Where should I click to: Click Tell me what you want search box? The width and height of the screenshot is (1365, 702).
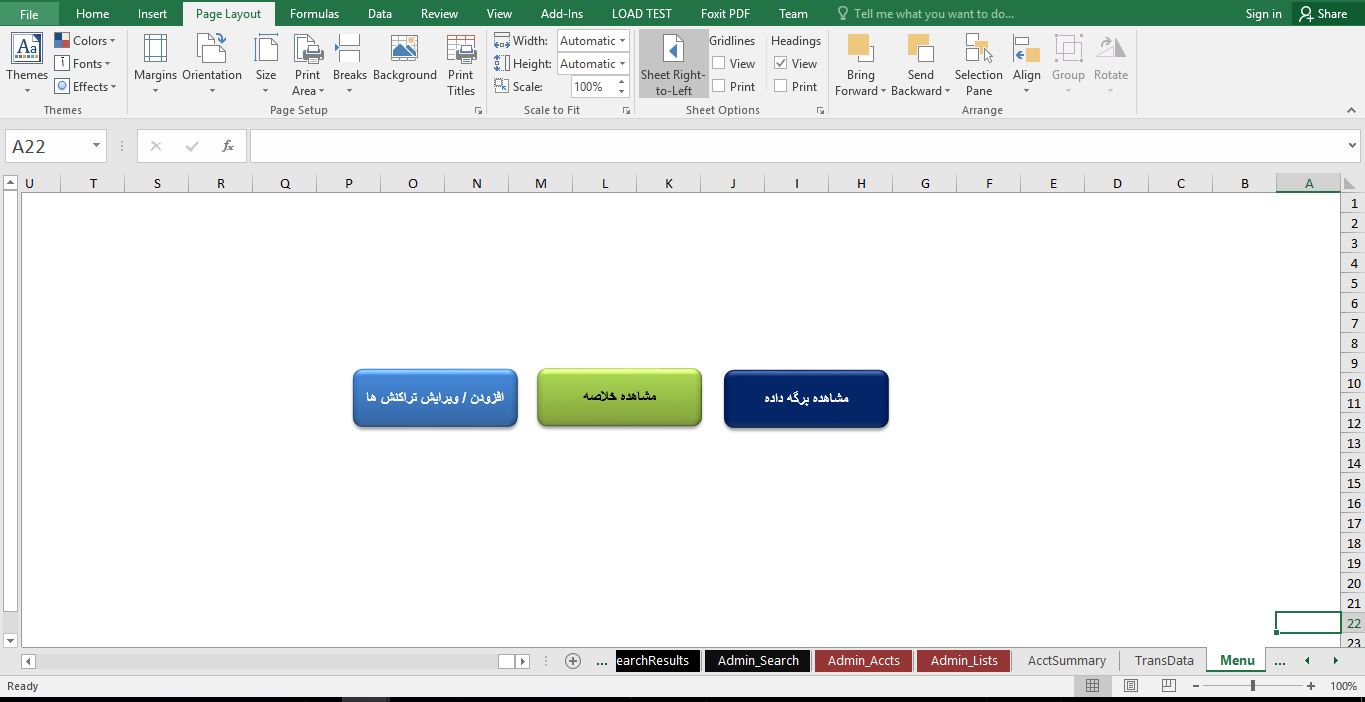[x=925, y=14]
